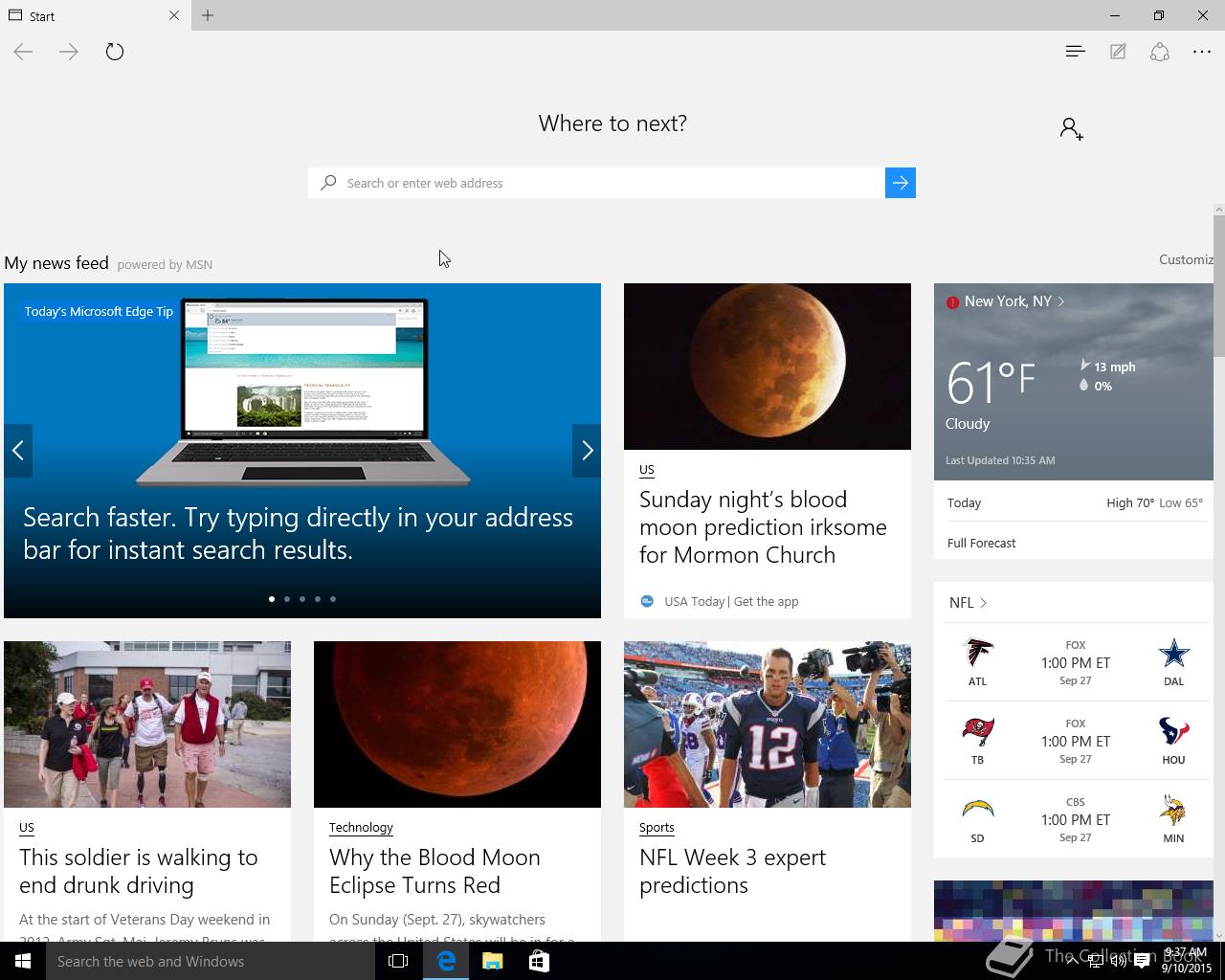The width and height of the screenshot is (1225, 980).
Task: Click Today's High 70° Low 65° row
Action: click(1074, 502)
